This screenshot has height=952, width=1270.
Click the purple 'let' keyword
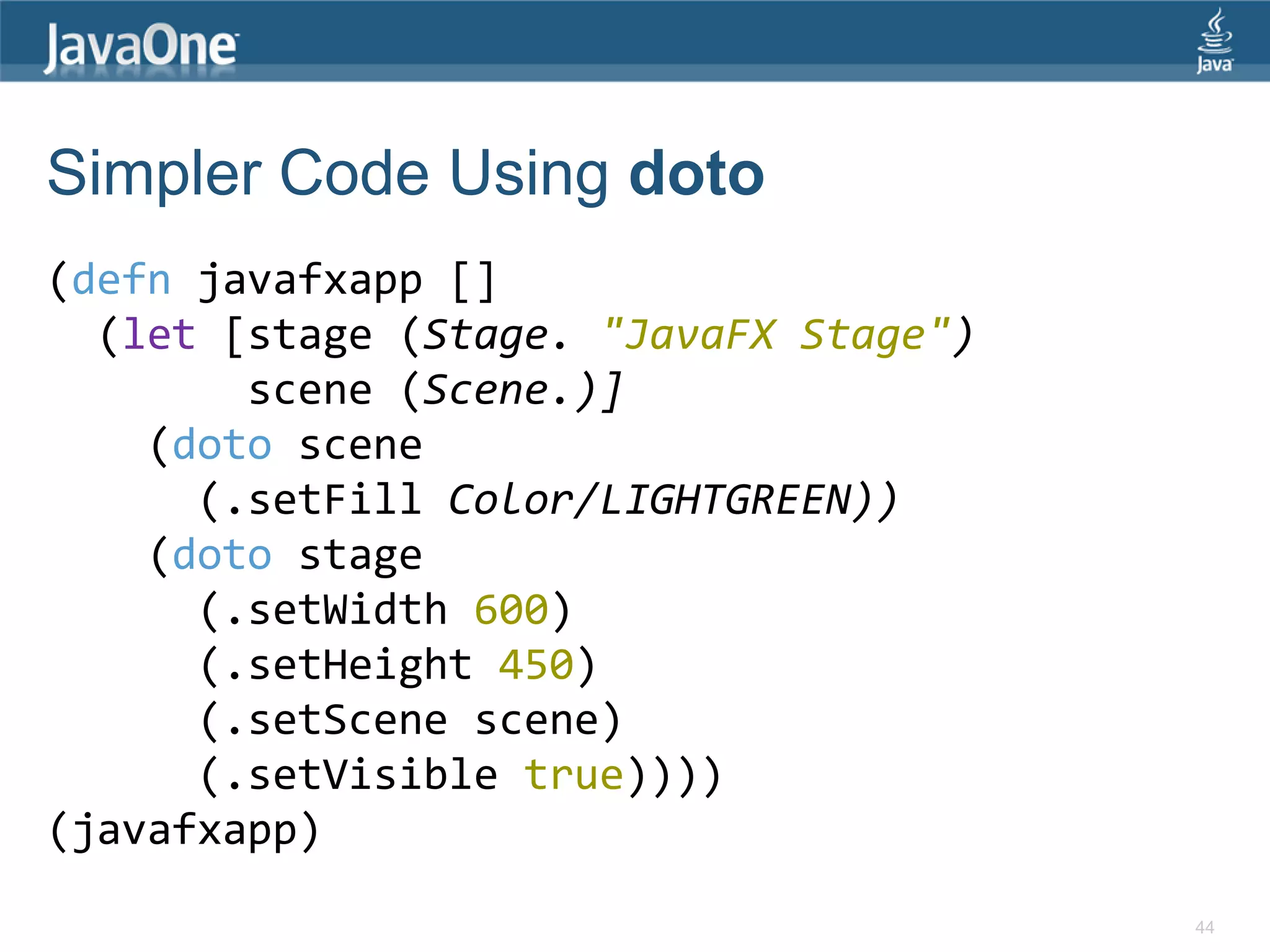coord(159,335)
